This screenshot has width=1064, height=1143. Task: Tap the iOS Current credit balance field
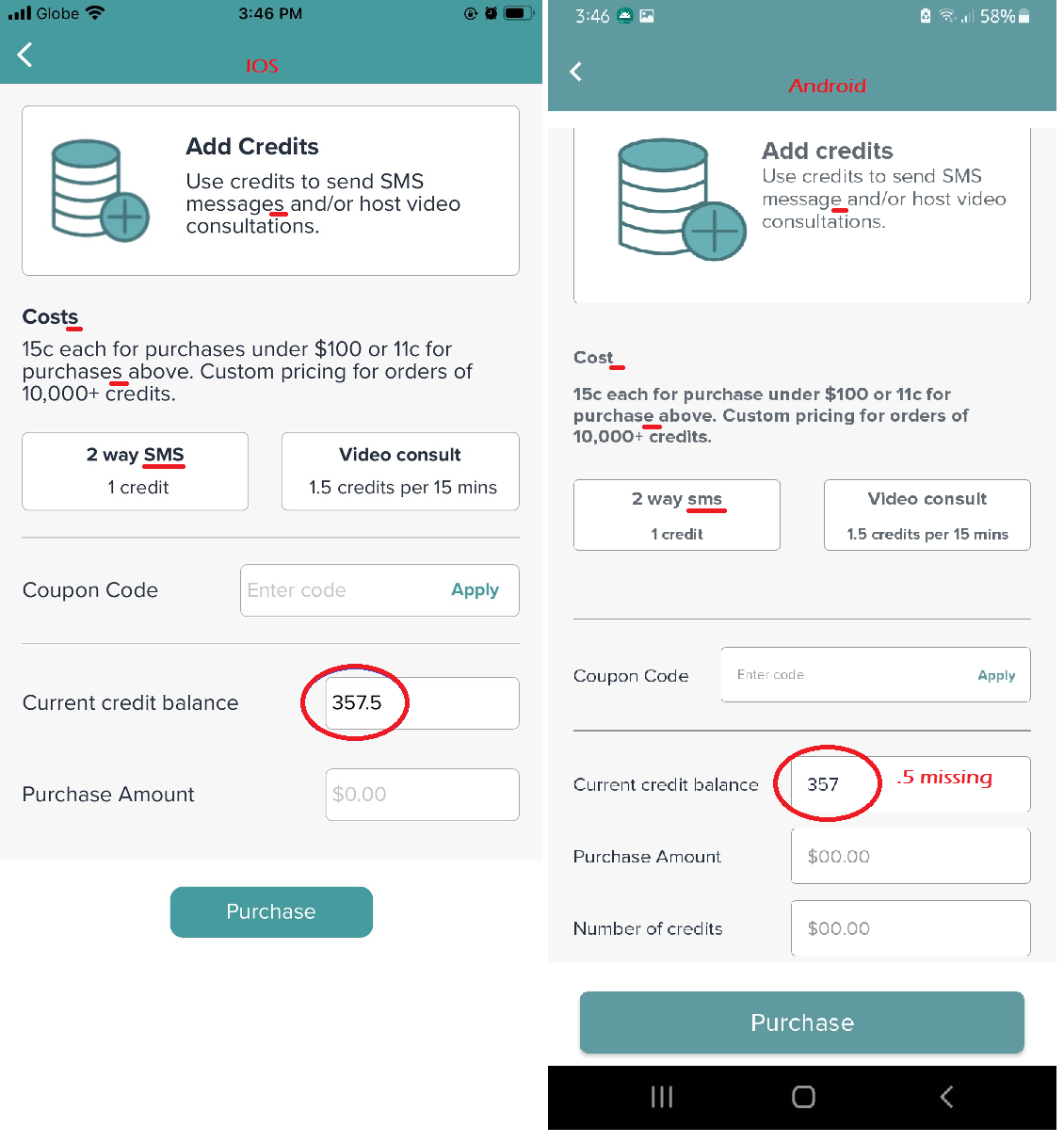click(x=422, y=703)
